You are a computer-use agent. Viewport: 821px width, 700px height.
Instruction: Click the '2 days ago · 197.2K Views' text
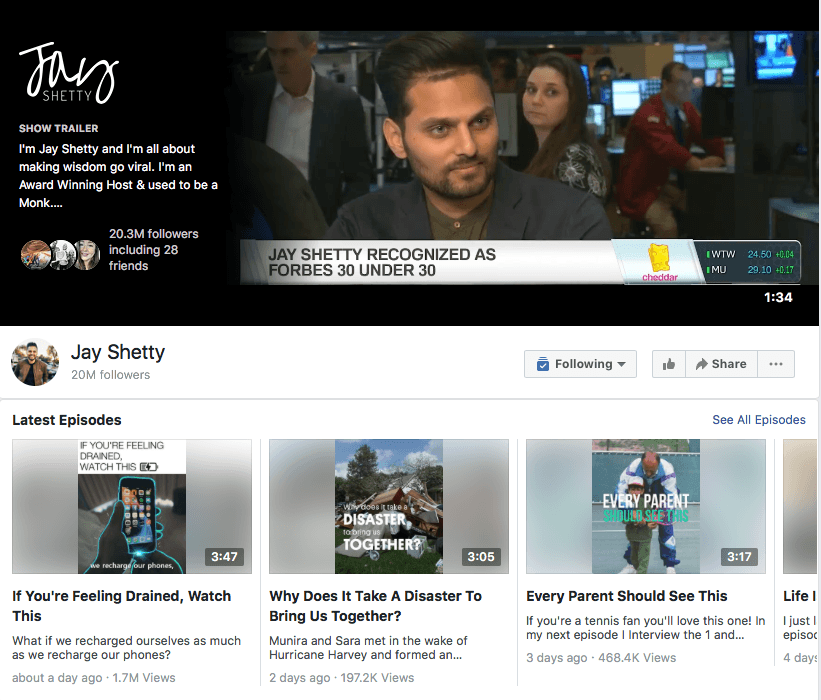tap(341, 677)
